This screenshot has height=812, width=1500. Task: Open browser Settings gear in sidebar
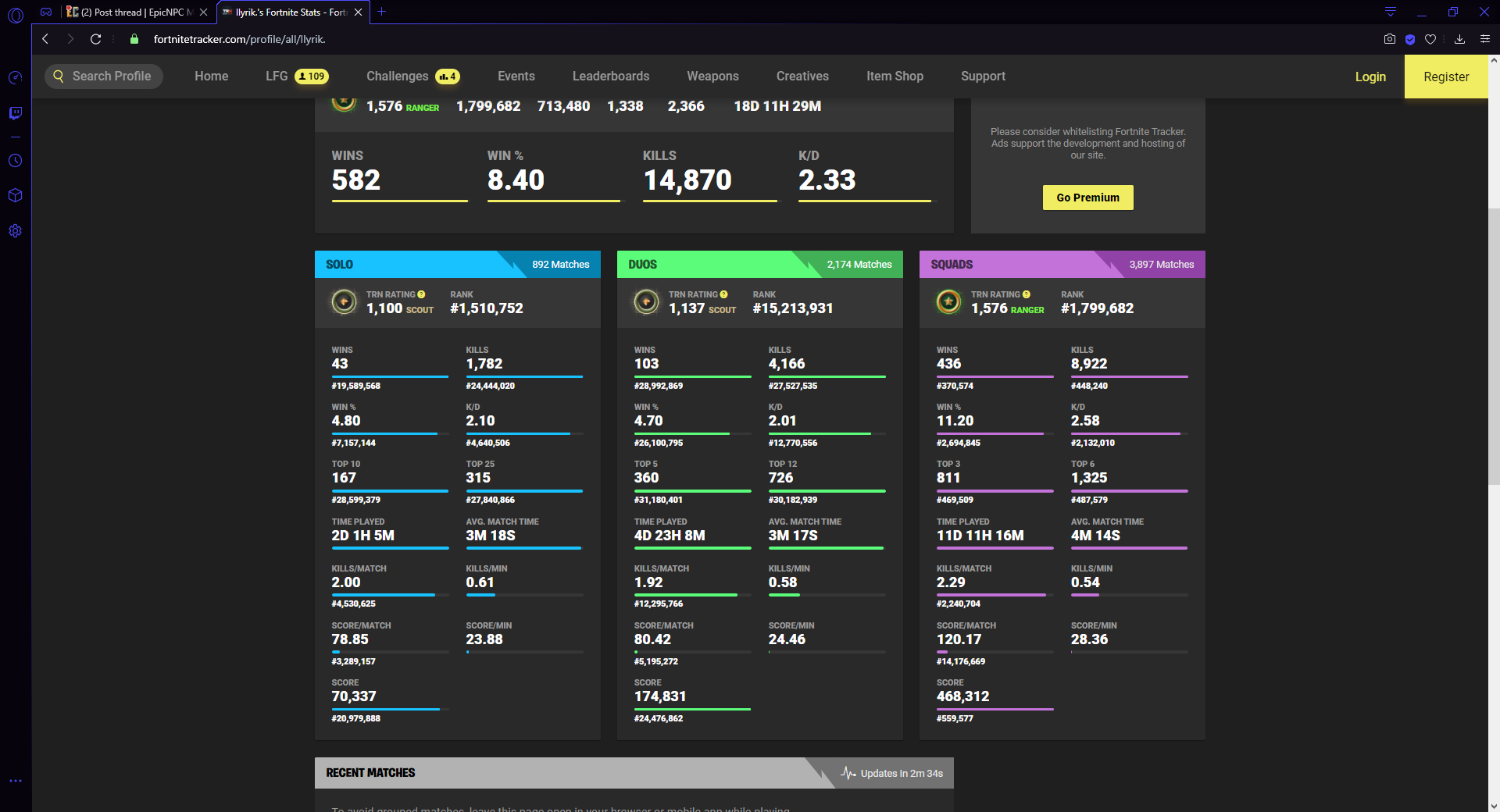(x=15, y=231)
